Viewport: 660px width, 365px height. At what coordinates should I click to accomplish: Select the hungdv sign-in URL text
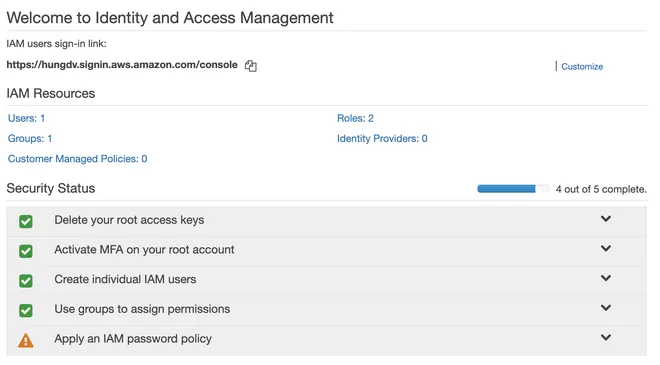122,65
